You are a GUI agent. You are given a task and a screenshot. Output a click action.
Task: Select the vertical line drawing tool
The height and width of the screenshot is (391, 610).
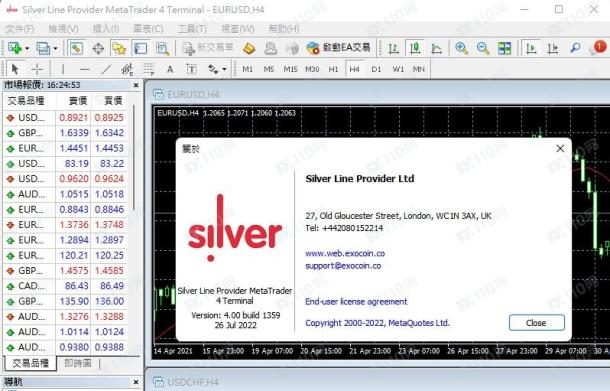tap(63, 69)
